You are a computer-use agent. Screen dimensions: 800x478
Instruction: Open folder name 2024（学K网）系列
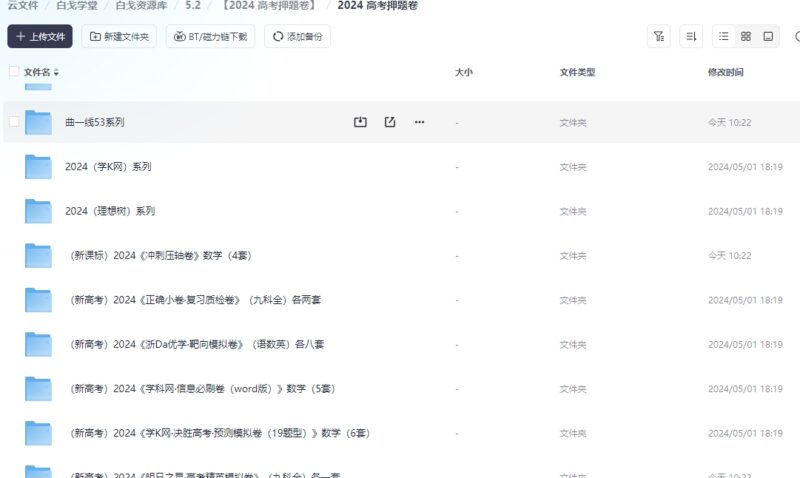pos(108,166)
